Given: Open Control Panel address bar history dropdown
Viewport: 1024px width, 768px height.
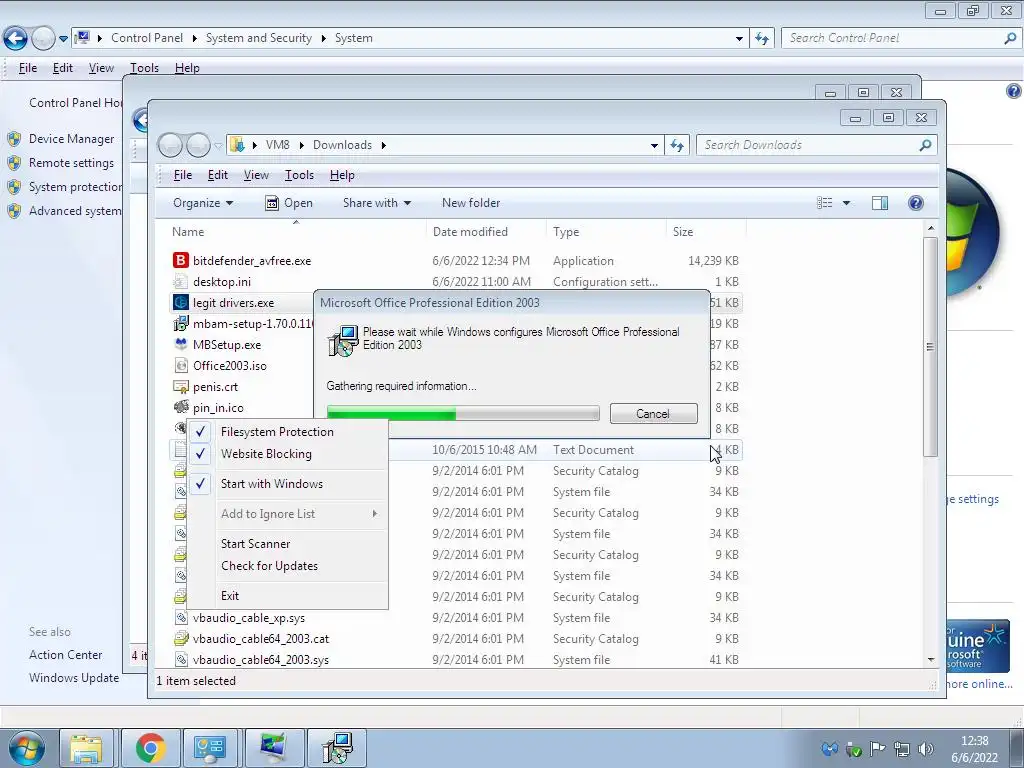Looking at the screenshot, I should pyautogui.click(x=739, y=39).
